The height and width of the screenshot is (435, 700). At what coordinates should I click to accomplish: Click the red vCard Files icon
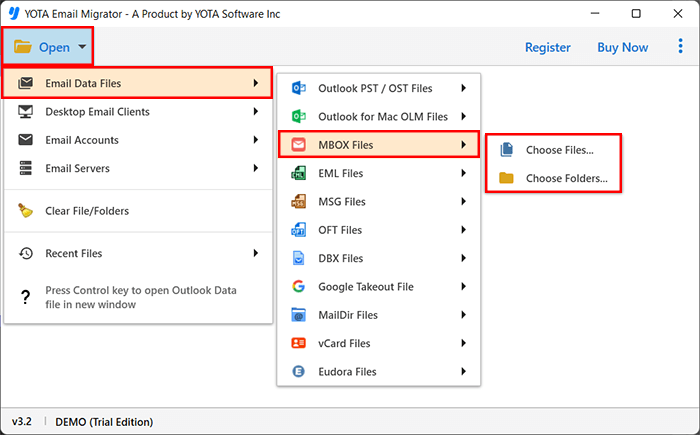(x=299, y=343)
